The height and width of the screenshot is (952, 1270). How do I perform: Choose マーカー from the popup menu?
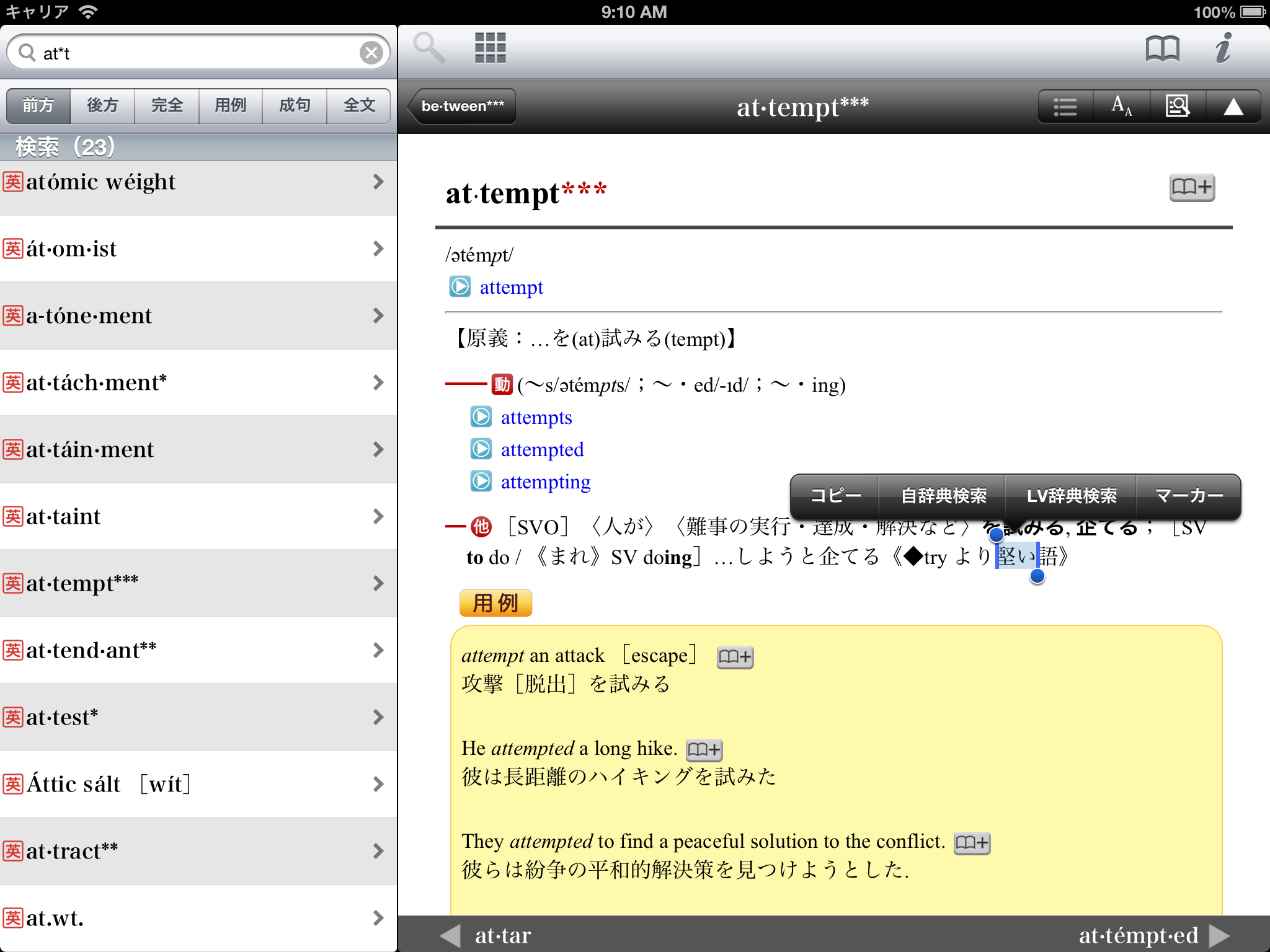coord(1188,496)
